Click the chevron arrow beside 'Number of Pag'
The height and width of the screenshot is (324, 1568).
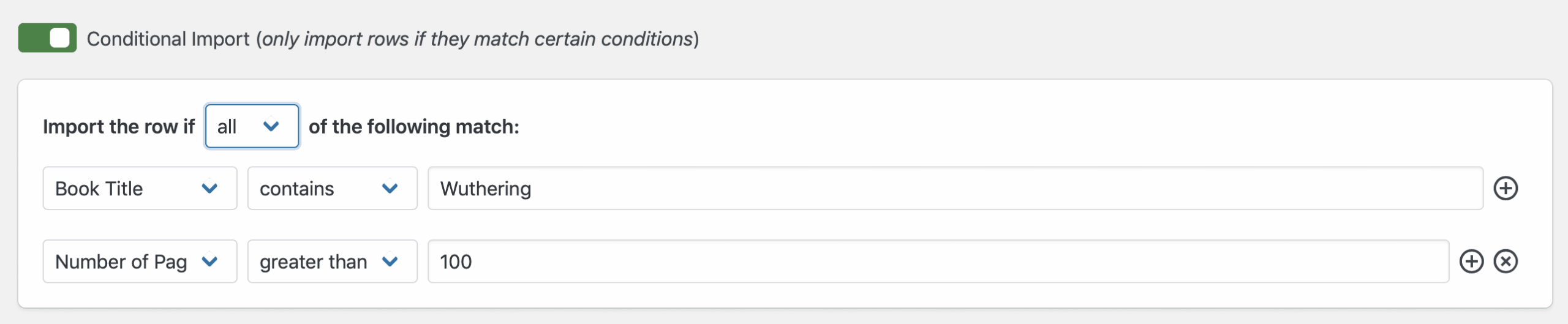(x=209, y=262)
